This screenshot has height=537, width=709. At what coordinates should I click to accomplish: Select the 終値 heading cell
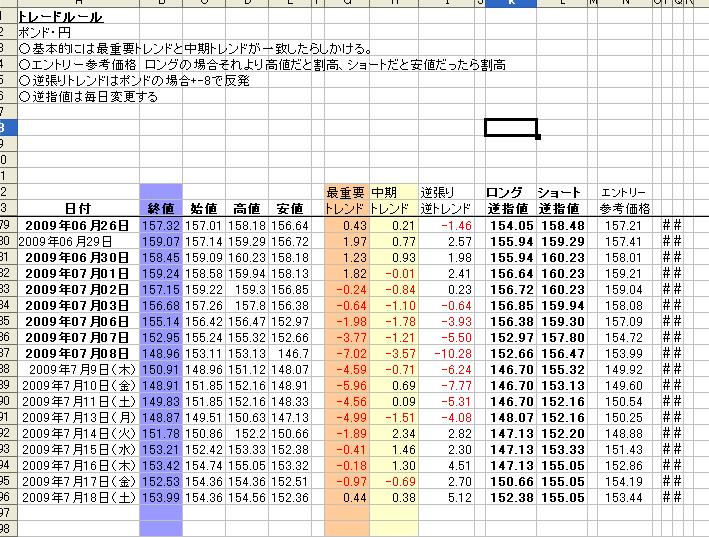click(x=161, y=208)
